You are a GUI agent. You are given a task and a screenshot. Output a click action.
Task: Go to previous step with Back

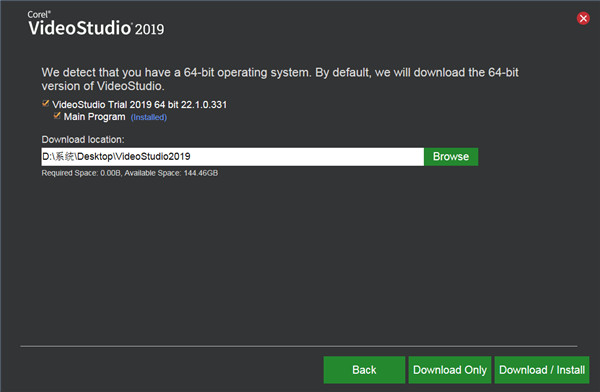(x=364, y=370)
